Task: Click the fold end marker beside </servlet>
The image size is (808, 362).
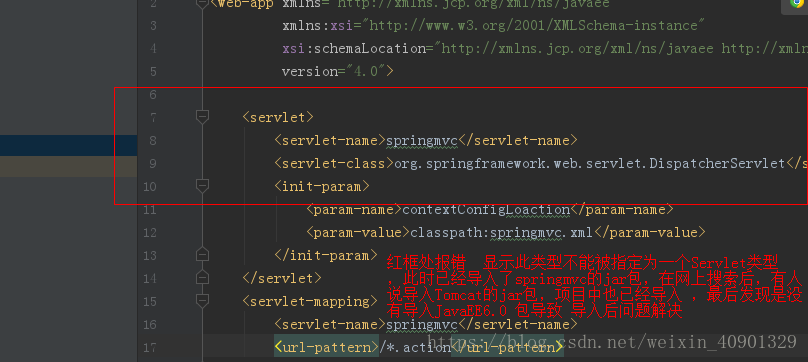Action: click(203, 278)
